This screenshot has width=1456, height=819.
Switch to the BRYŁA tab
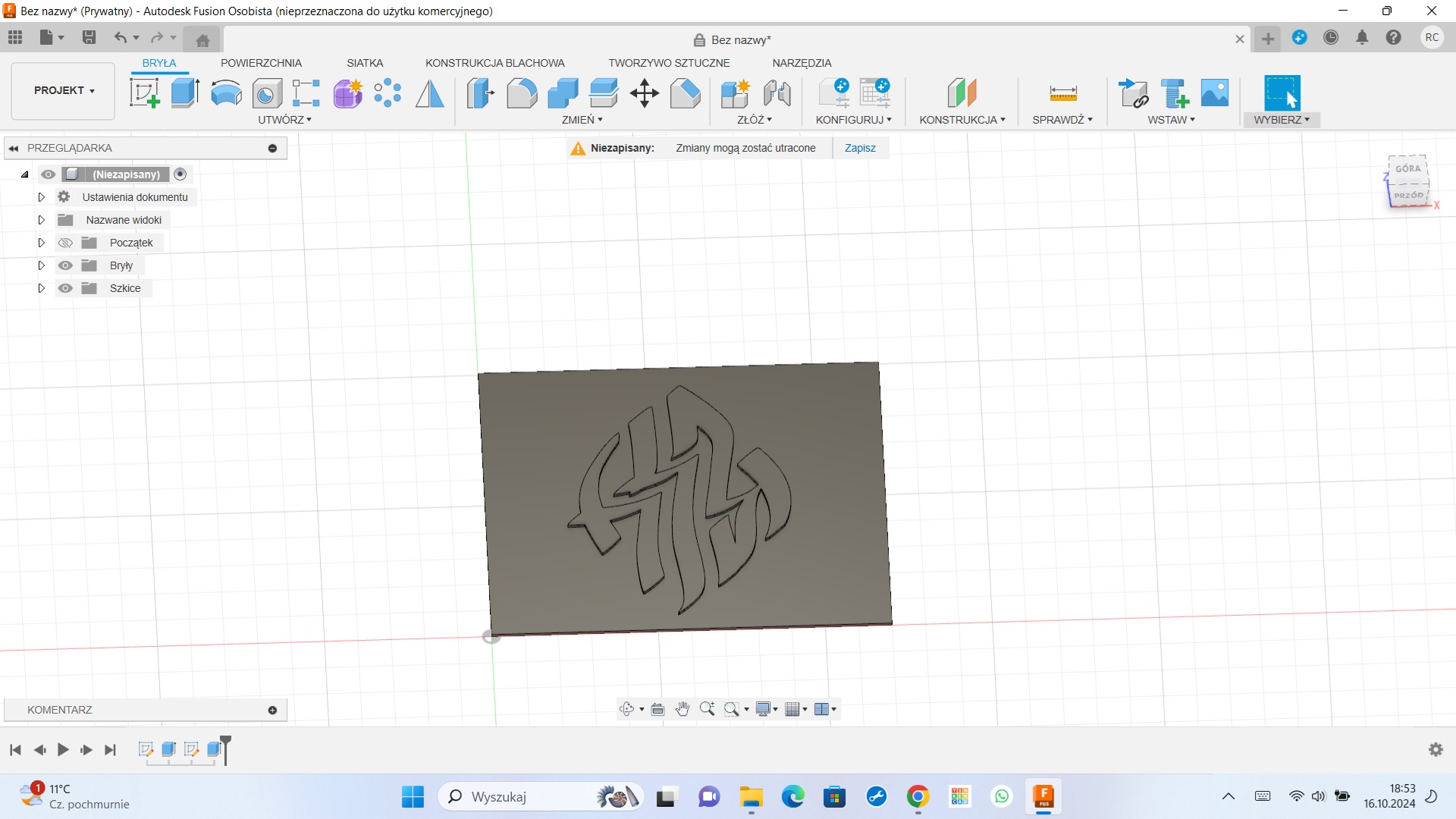click(159, 63)
